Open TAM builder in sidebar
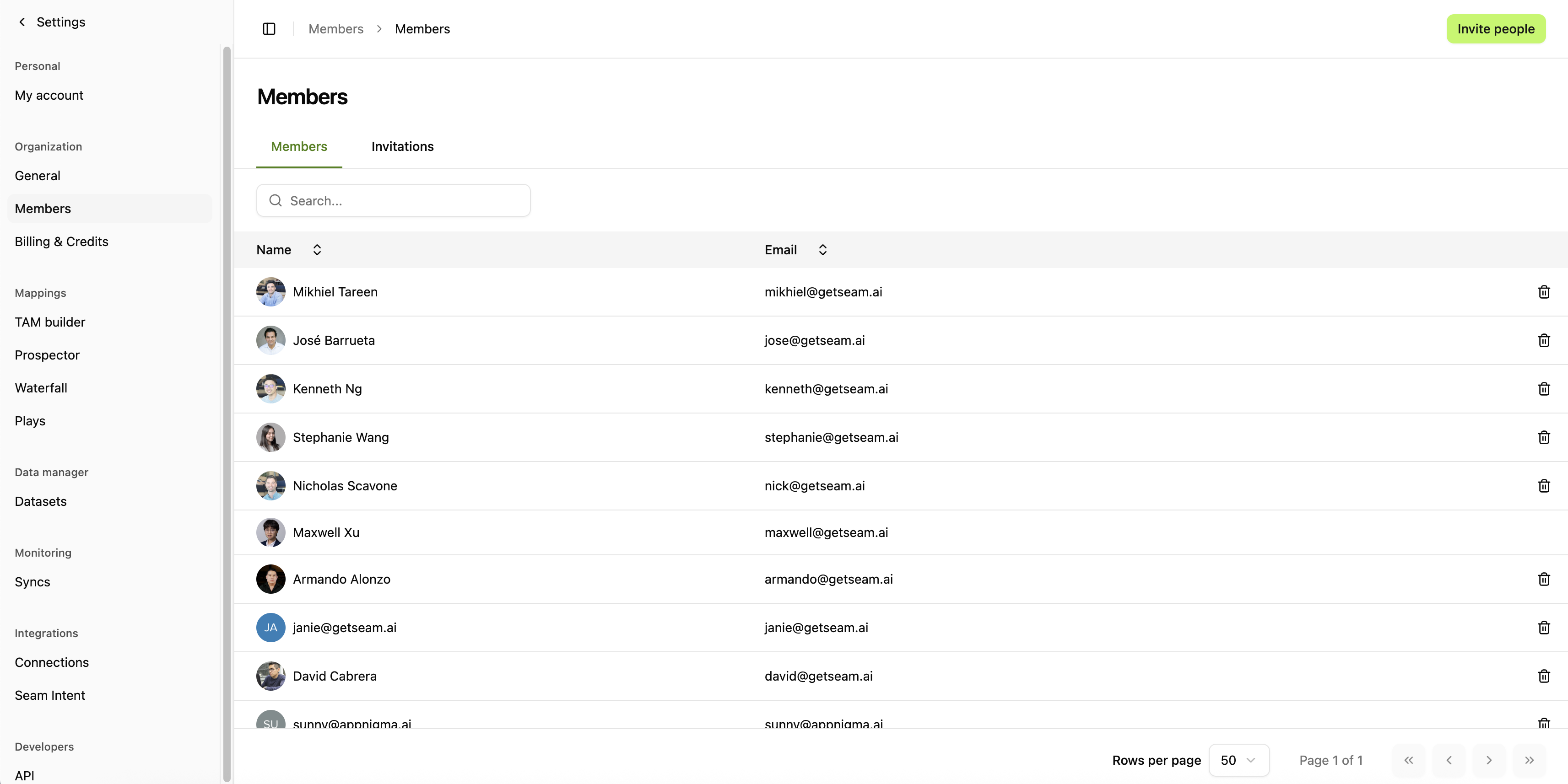Screen dimensions: 1568x784 point(50,322)
